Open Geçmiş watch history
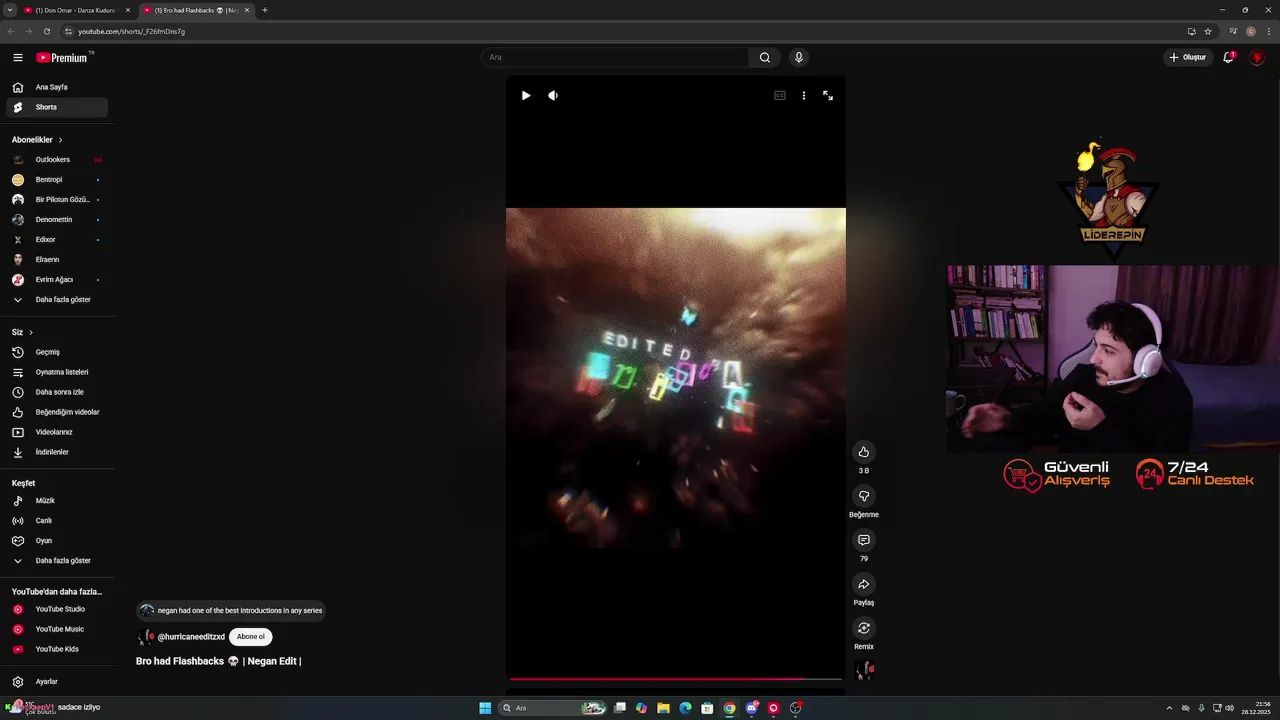The width and height of the screenshot is (1280, 720). 57,352
